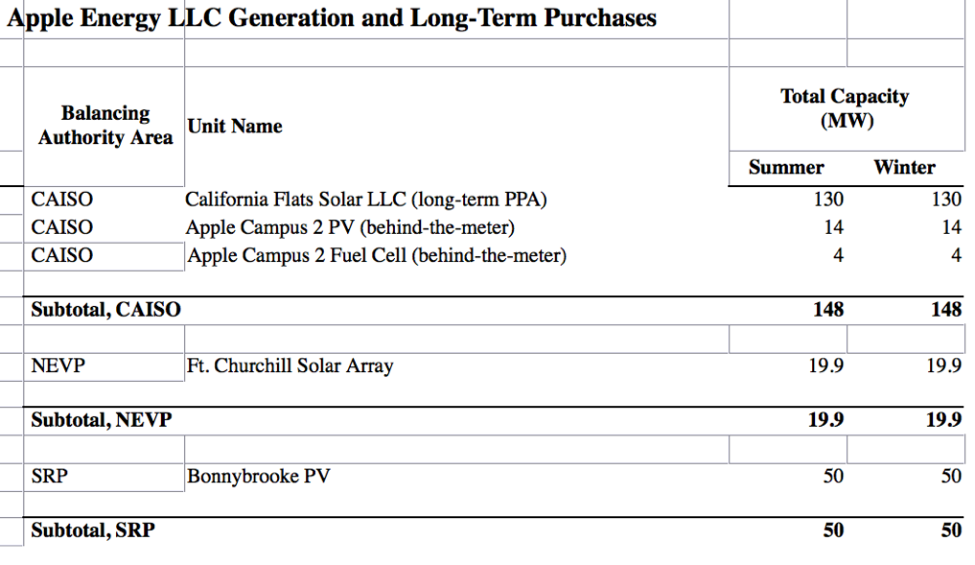Select the "Balancing Authority Area" header cell

105,126
